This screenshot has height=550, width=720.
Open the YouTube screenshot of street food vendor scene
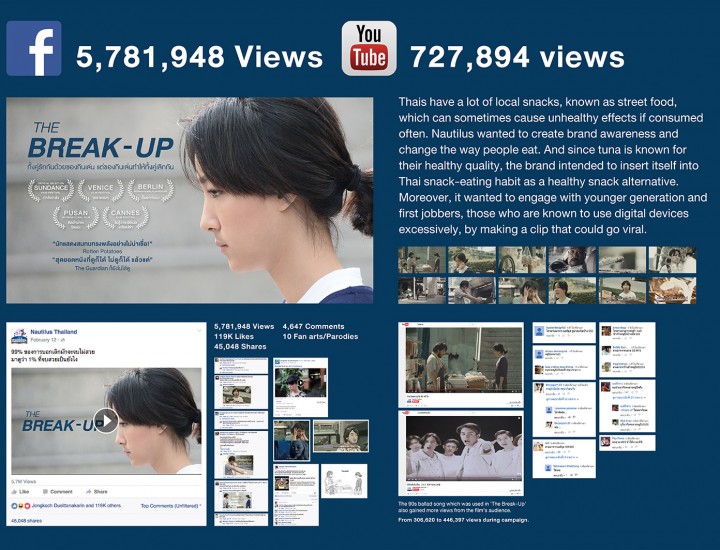(x=461, y=365)
